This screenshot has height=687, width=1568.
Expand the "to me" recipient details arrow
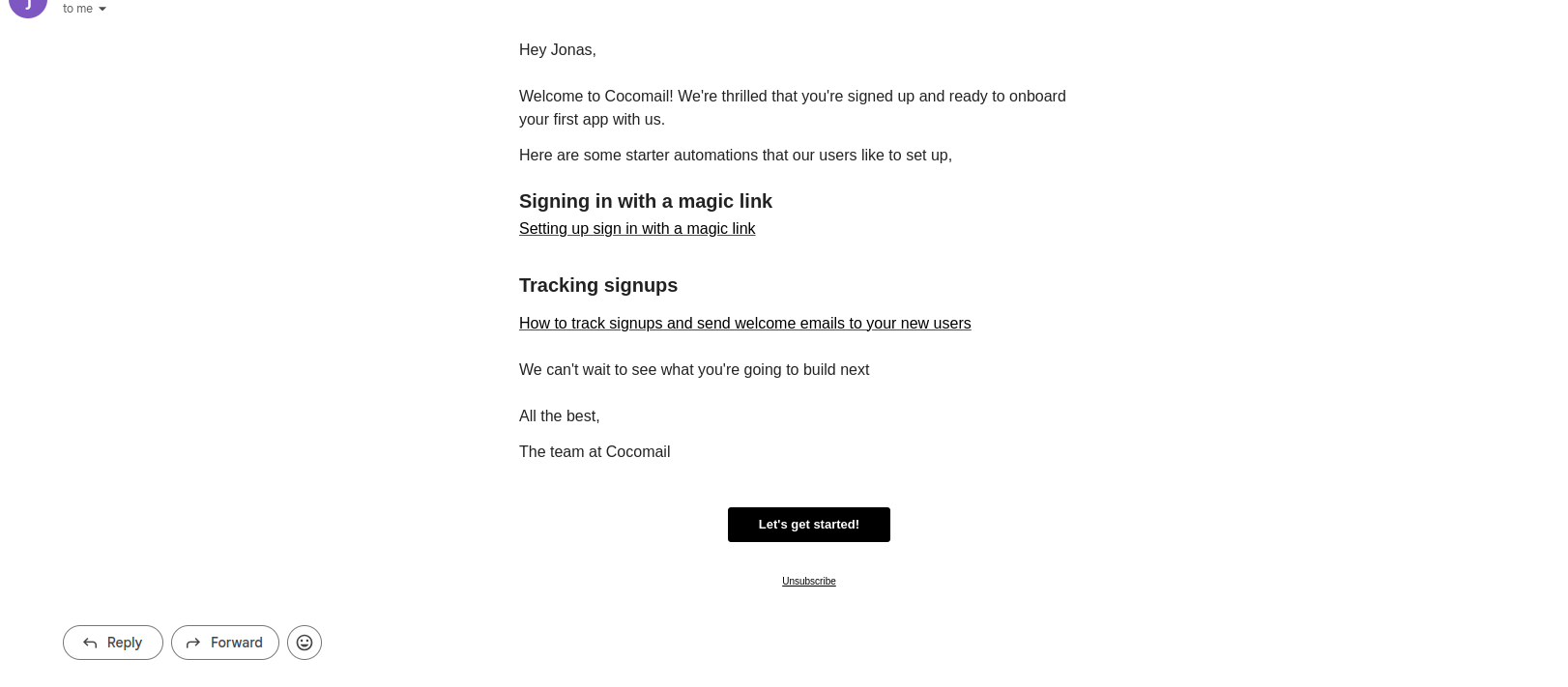pyautogui.click(x=102, y=10)
